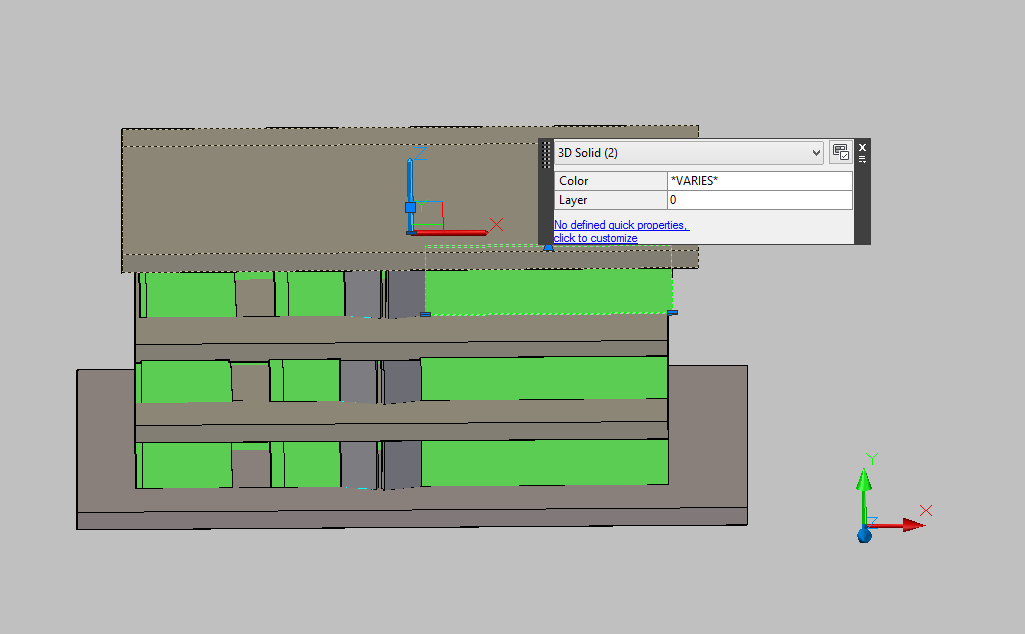This screenshot has height=634, width=1025.
Task: Open the Quick Properties options menu icon
Action: [862, 159]
